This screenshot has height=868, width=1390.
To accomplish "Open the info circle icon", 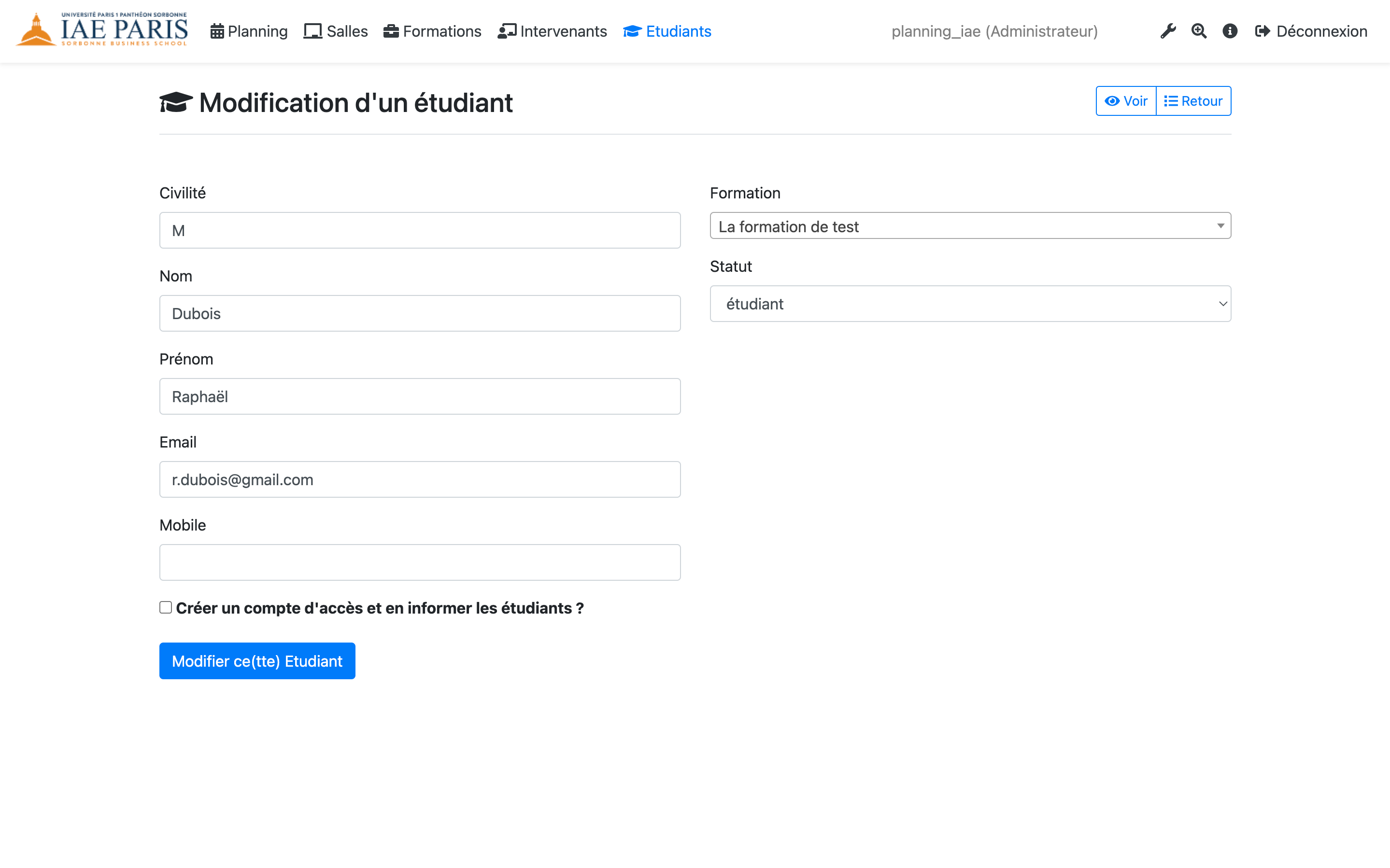I will pyautogui.click(x=1230, y=31).
